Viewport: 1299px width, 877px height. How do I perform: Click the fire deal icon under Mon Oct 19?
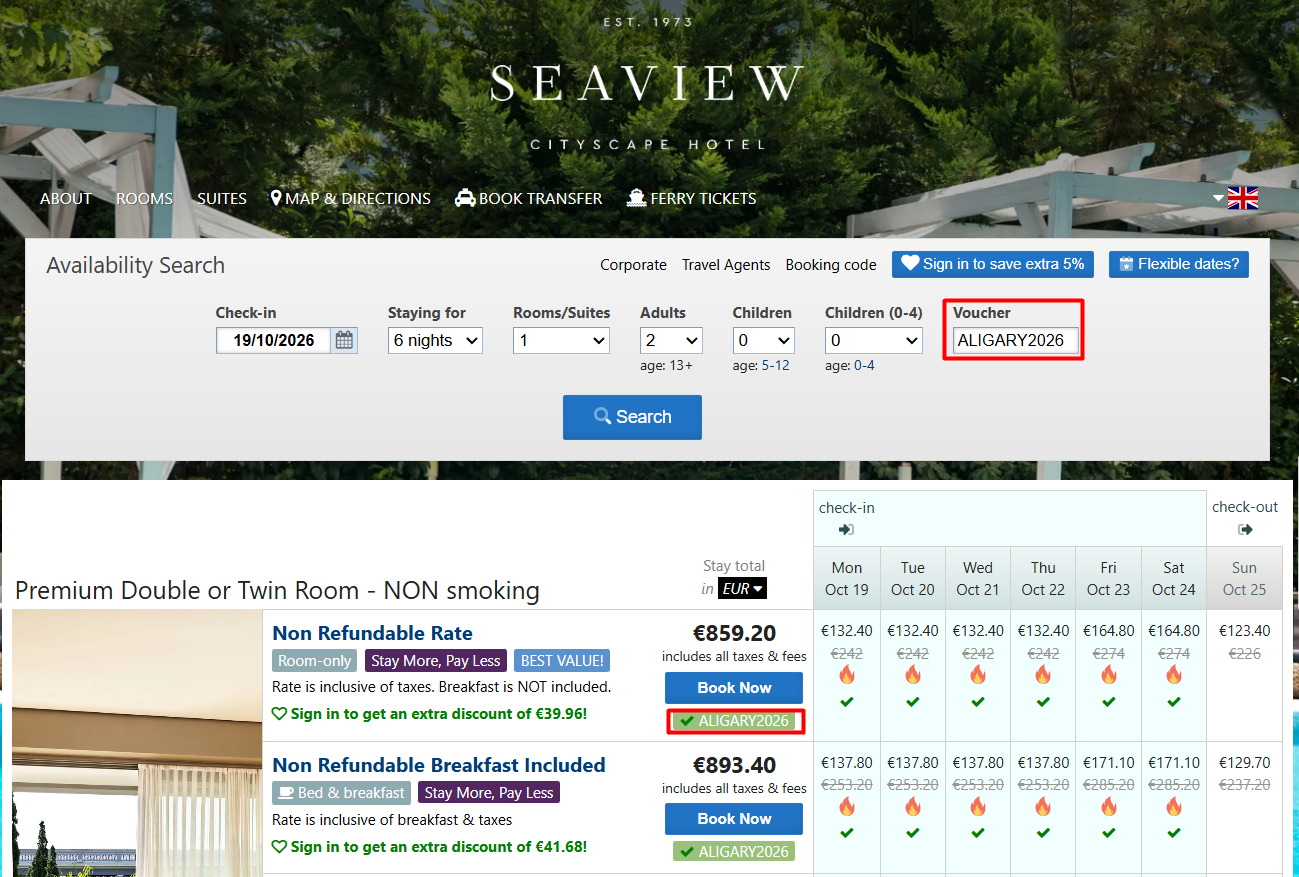(x=847, y=675)
